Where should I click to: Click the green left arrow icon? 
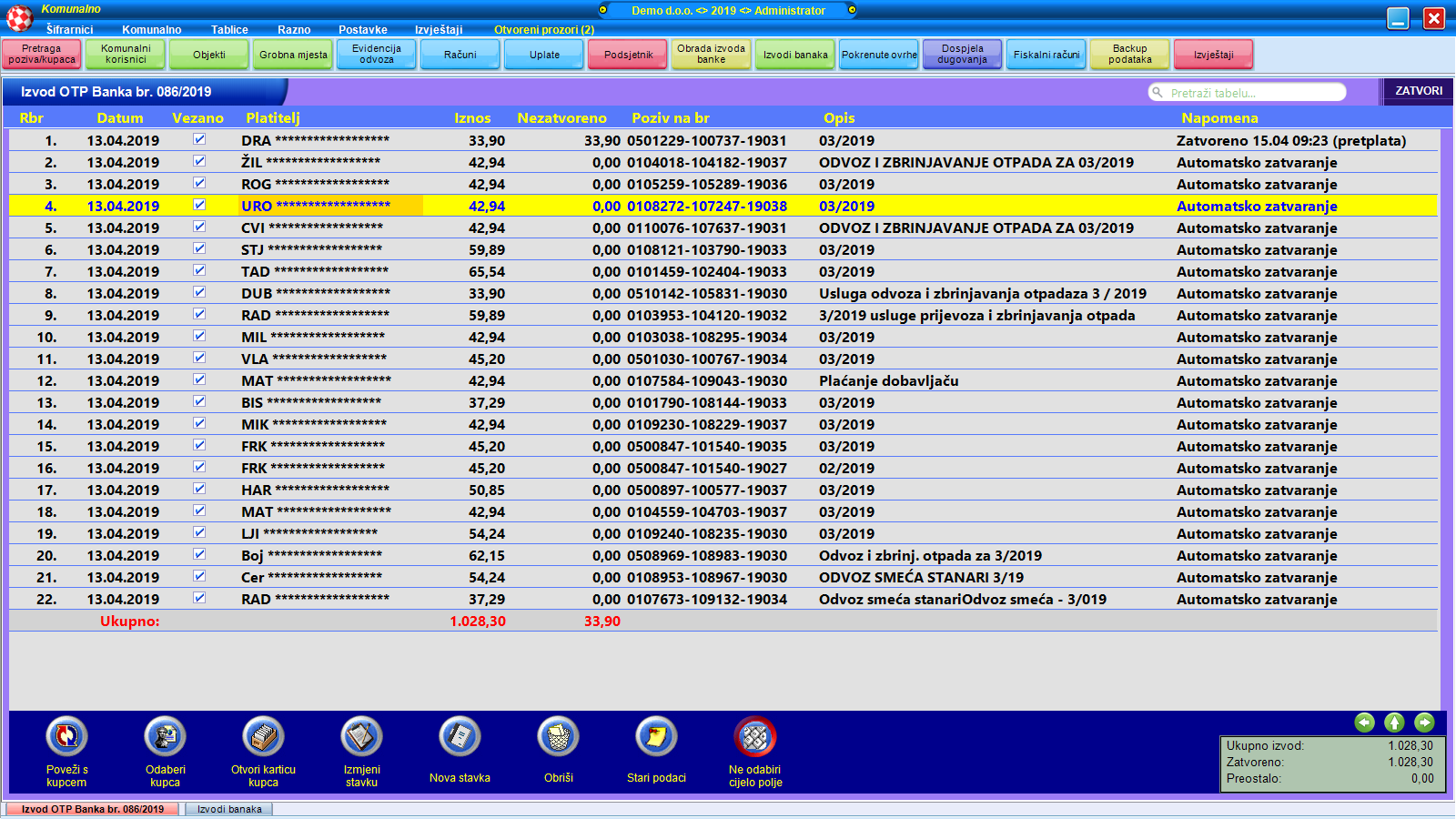[1364, 723]
